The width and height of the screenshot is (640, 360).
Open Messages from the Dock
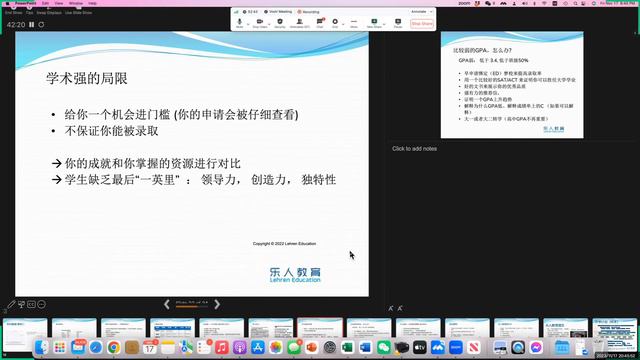pos(294,348)
